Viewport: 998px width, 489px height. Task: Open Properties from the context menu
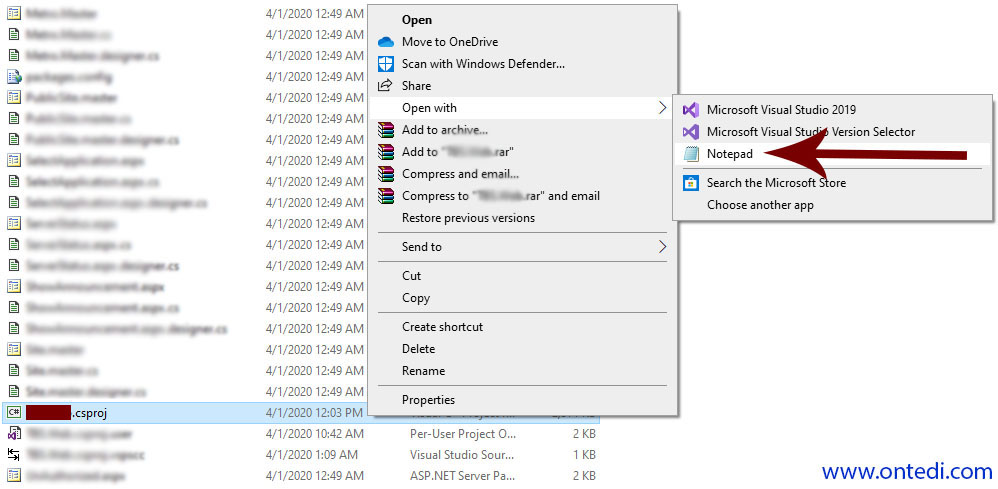point(428,400)
